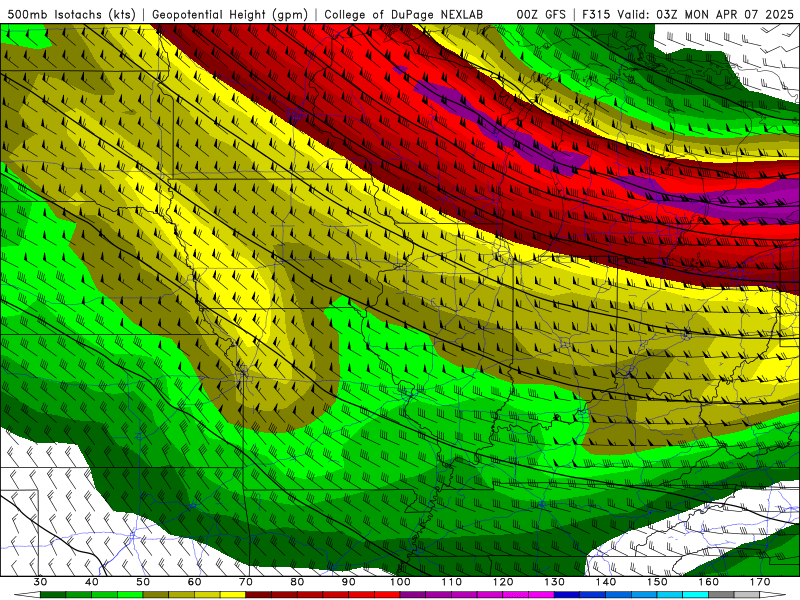Click the gray colorbar swatch at 160
This screenshot has height=600, width=800.
pos(721,595)
